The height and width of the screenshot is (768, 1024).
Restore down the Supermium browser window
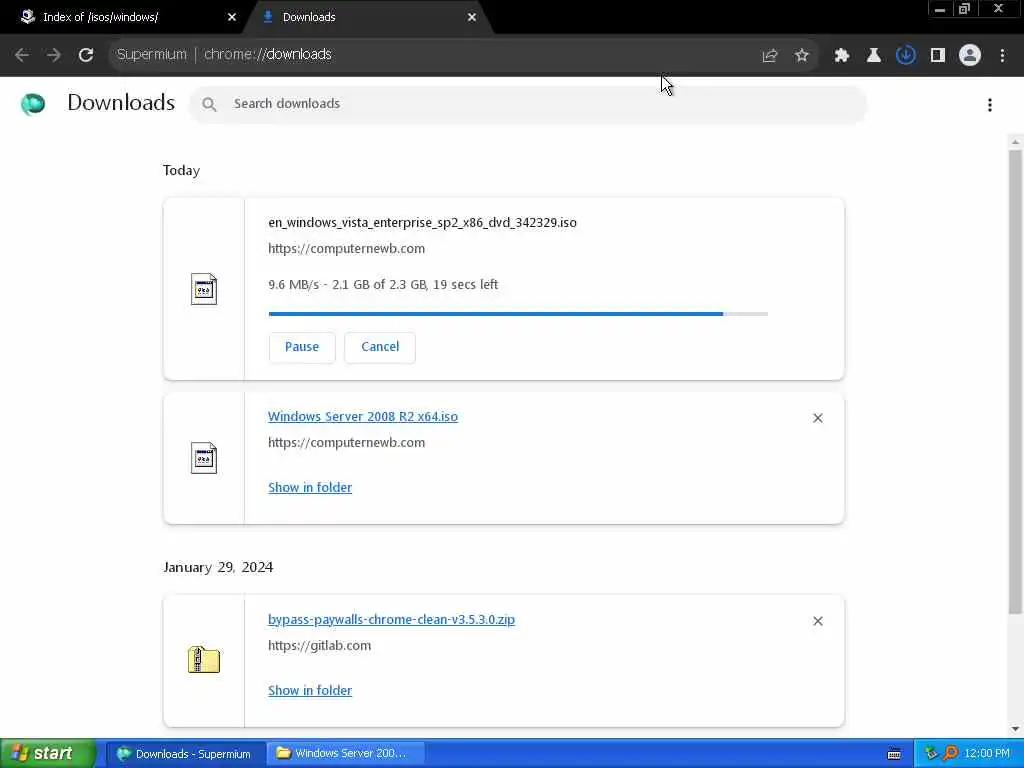(x=964, y=9)
